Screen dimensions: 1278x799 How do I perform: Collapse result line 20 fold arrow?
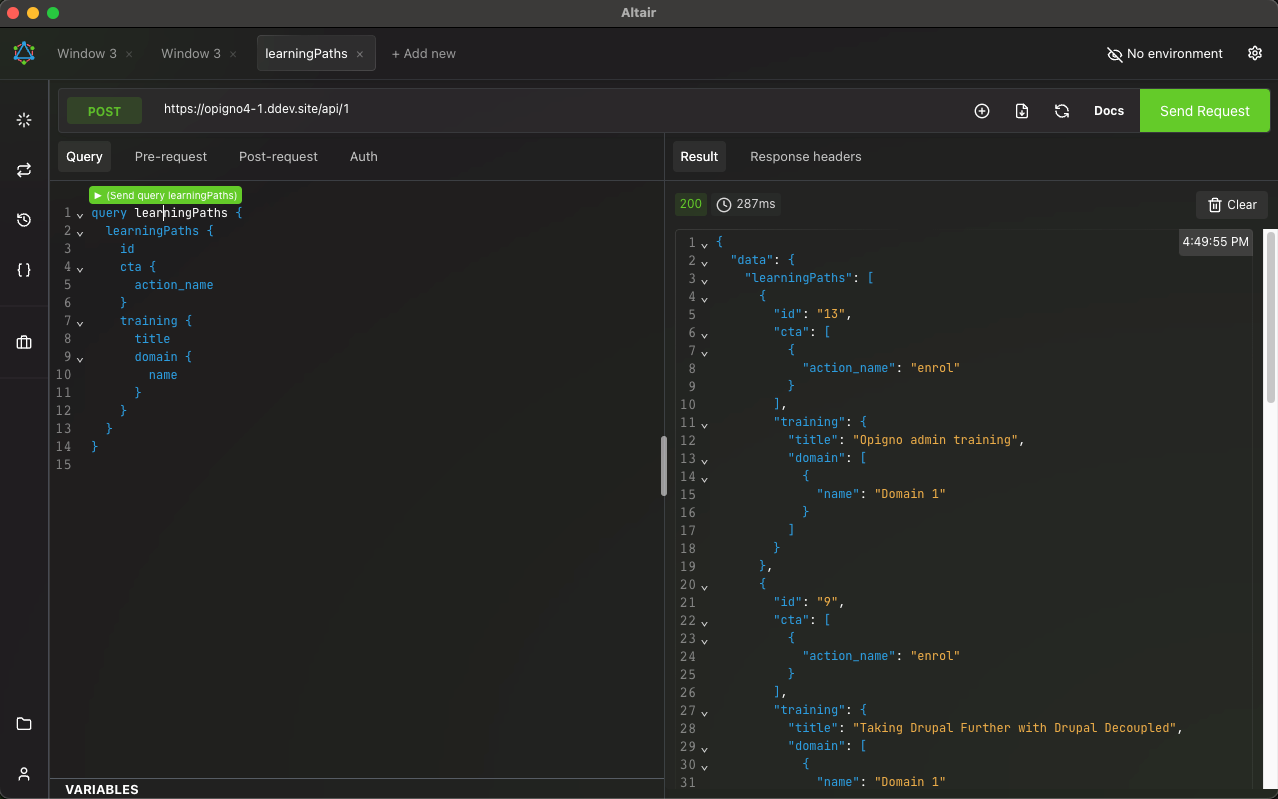click(704, 587)
